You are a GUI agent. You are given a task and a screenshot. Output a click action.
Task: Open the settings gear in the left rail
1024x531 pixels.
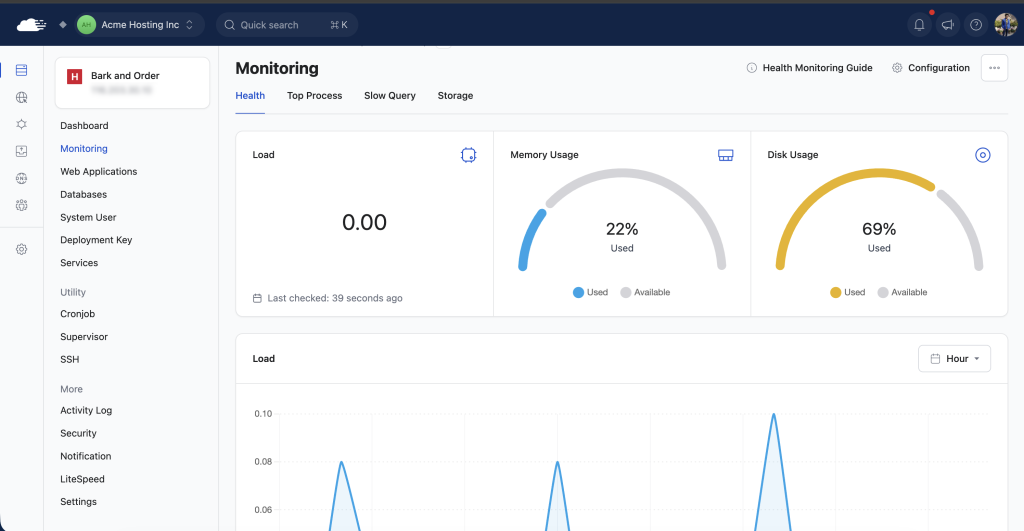22,249
